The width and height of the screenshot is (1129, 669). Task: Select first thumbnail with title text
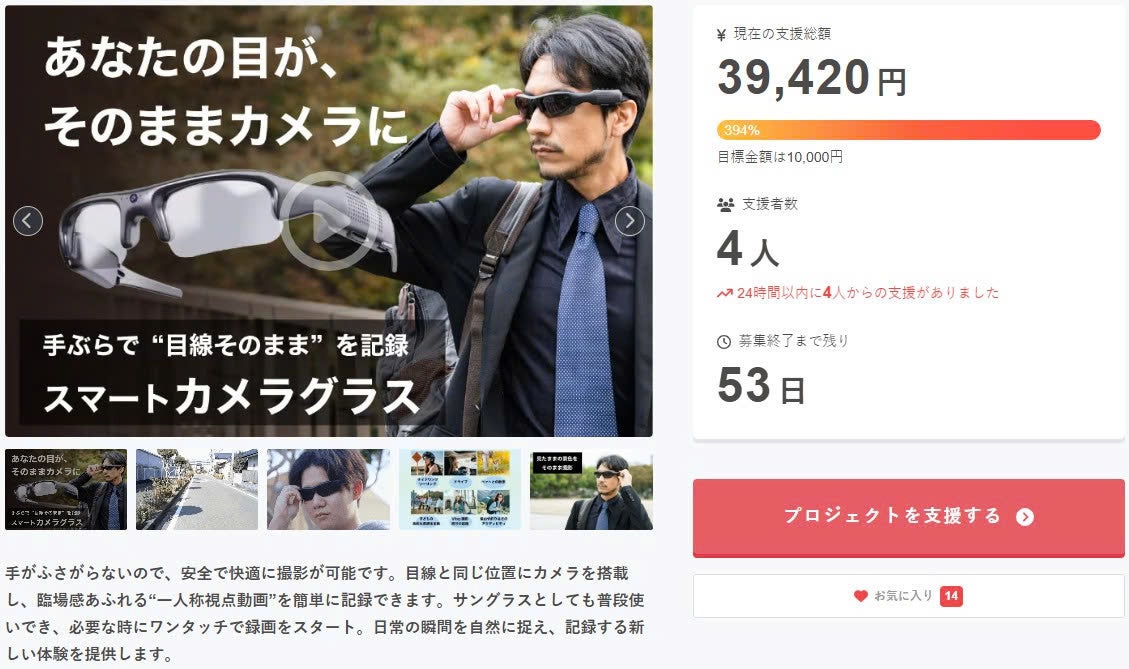click(x=66, y=490)
